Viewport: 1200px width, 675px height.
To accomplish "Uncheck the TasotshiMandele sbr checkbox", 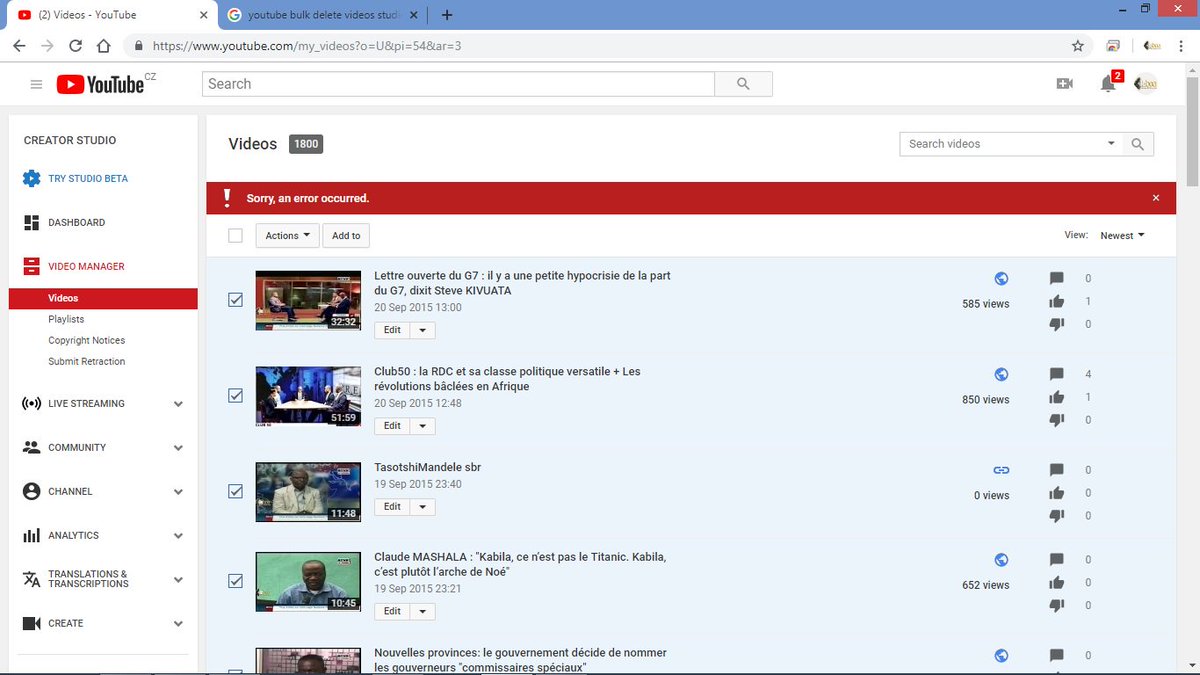I will 235,491.
